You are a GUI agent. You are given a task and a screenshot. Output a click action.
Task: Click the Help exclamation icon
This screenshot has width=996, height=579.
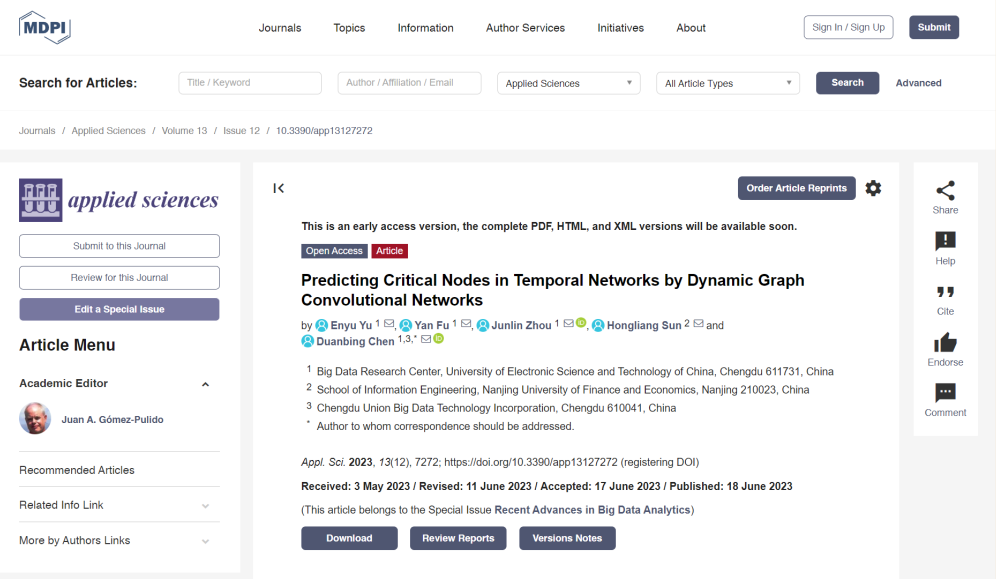[945, 241]
